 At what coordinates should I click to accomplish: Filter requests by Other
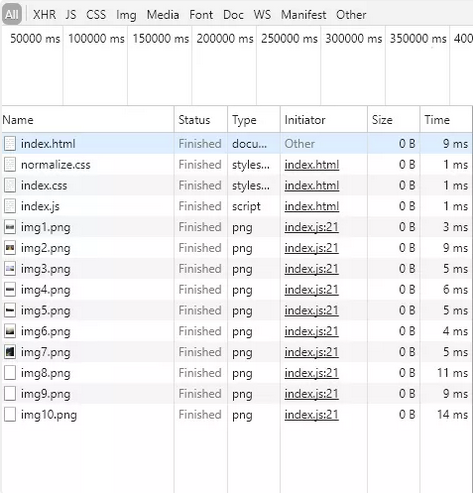(351, 15)
